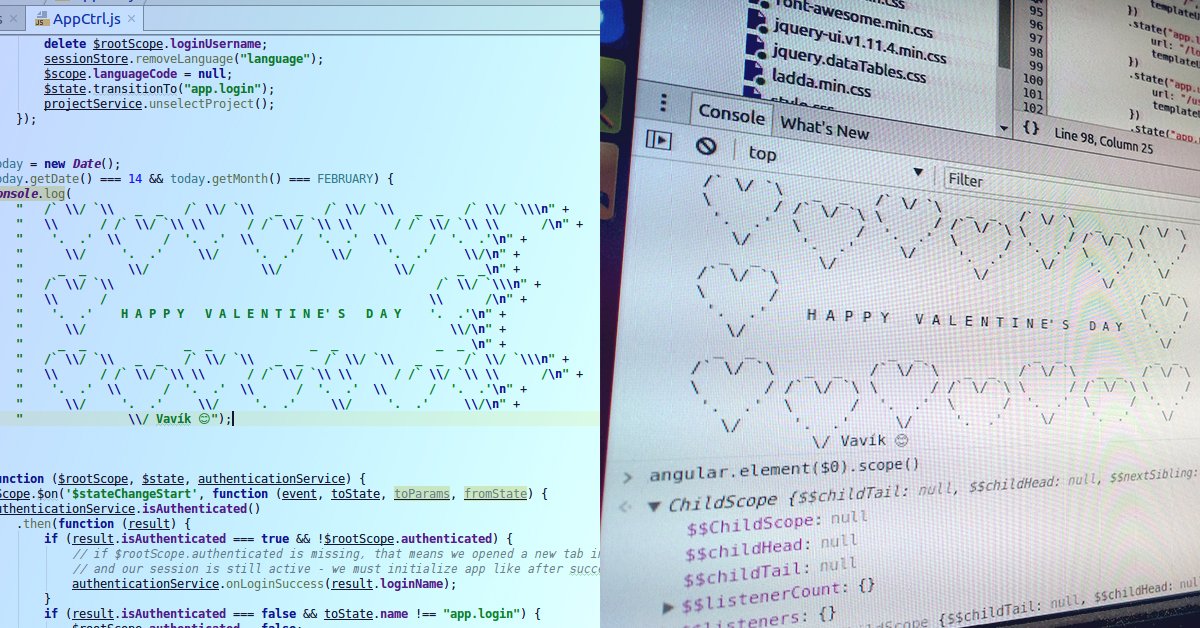Click authenticationService.onLoginSuccess code line
The width and height of the screenshot is (1200, 628).
[264, 584]
